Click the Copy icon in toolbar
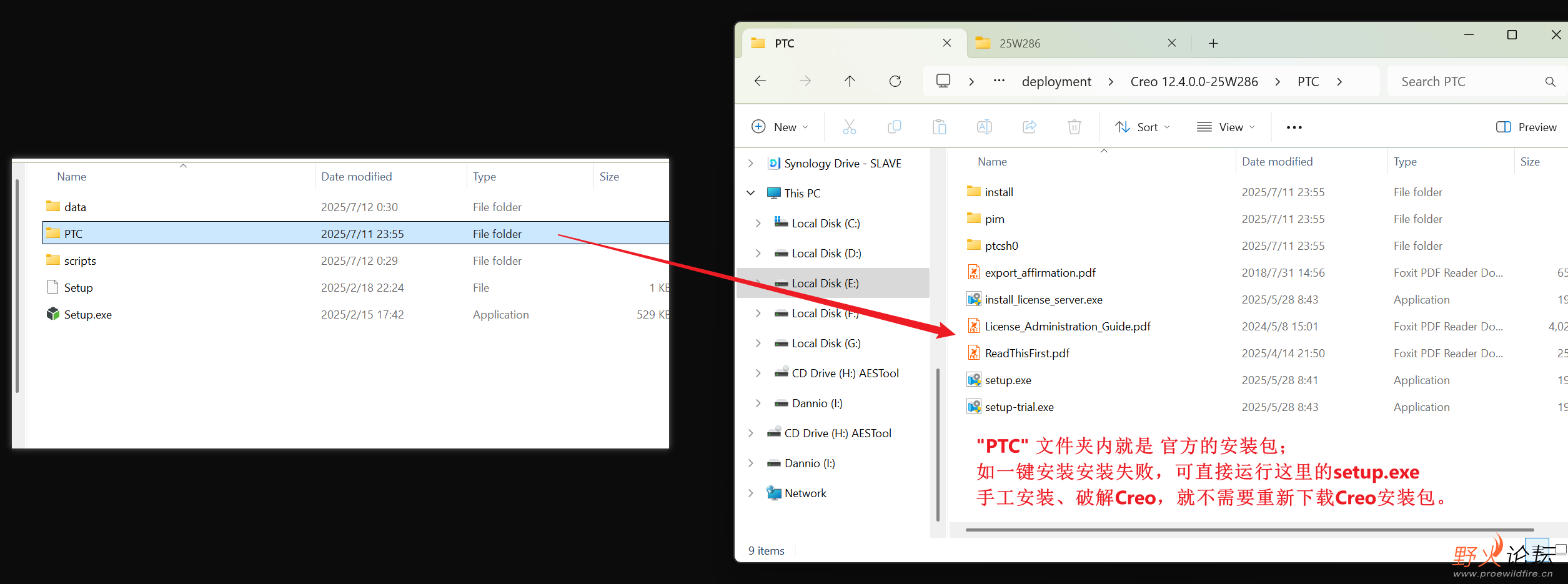 (x=895, y=127)
